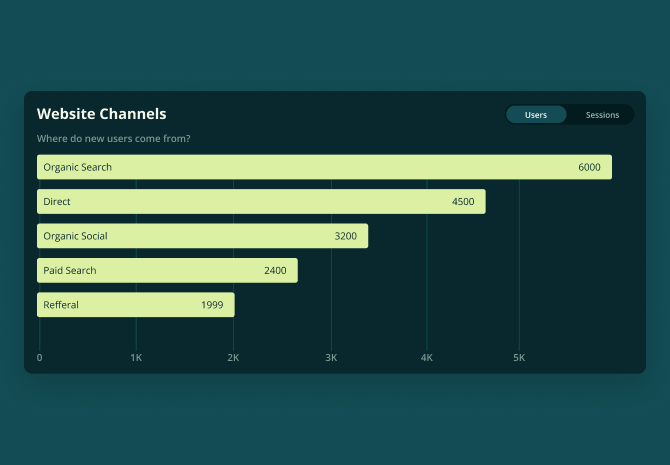This screenshot has height=465, width=670.
Task: Click the 6000 value label
Action: [x=589, y=167]
